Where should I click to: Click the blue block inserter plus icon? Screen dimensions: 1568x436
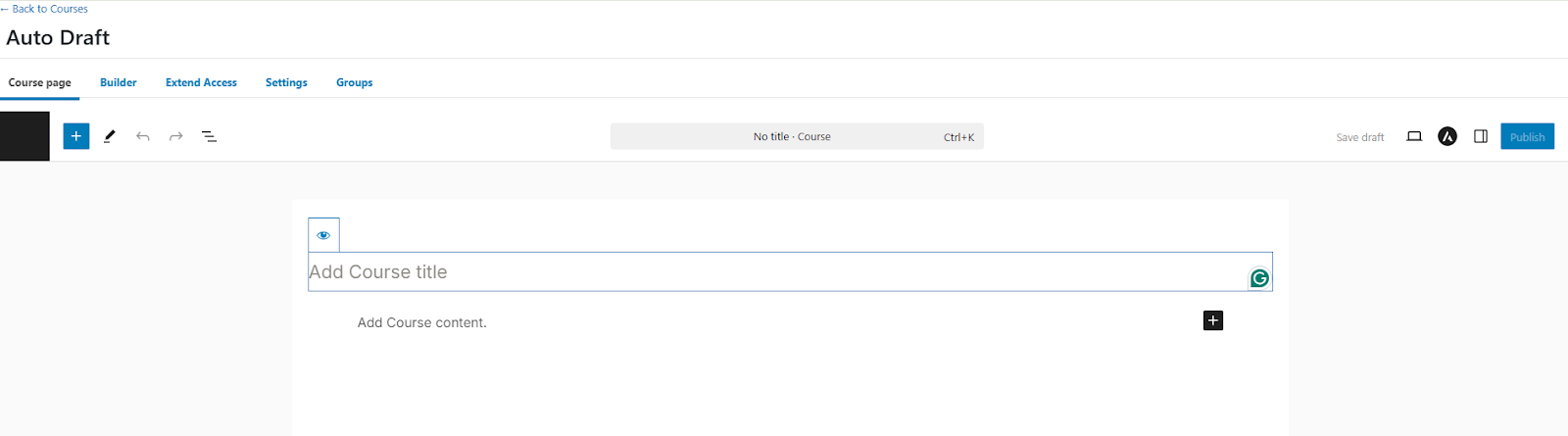click(x=76, y=136)
